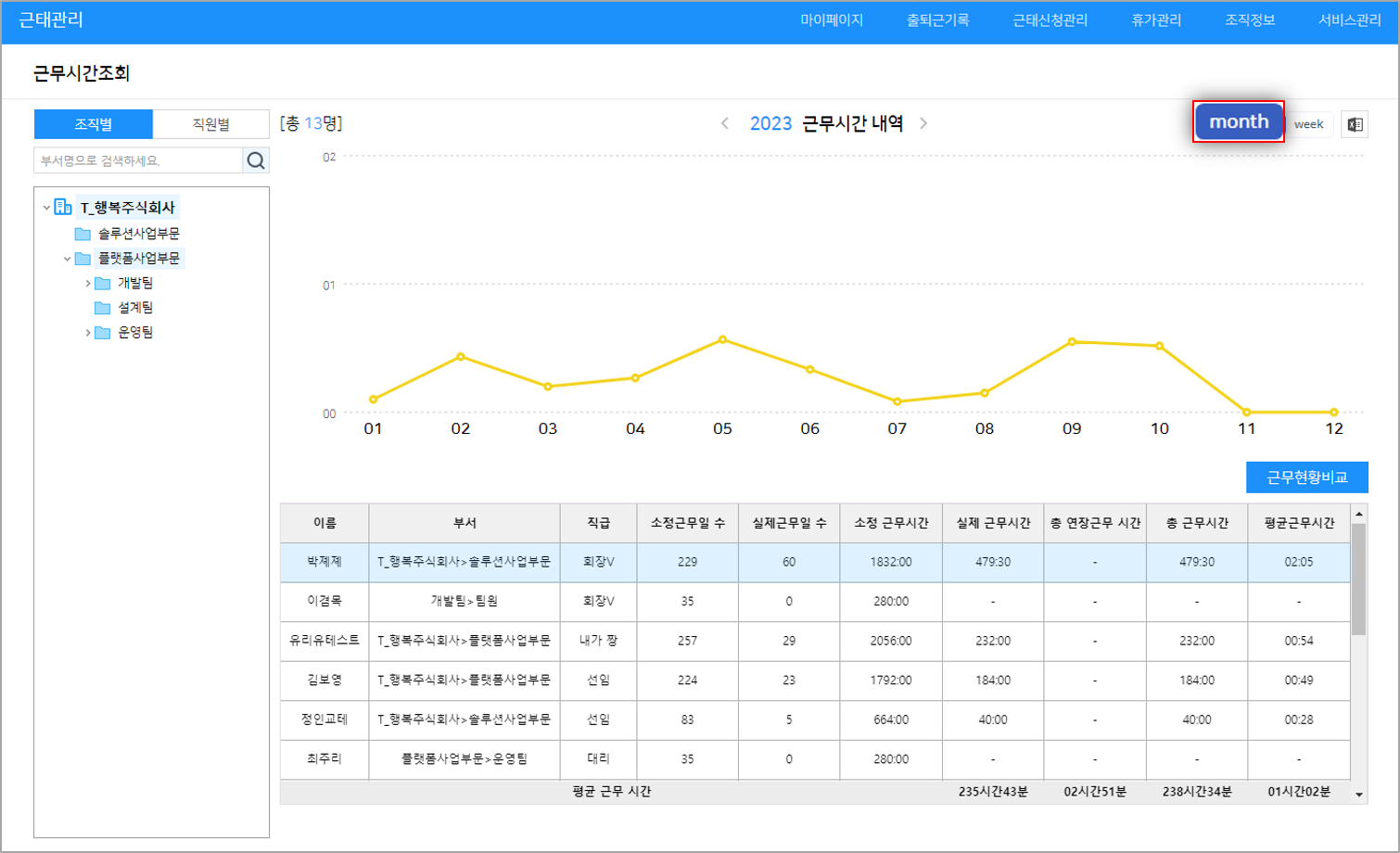Export data with the Excel icon
Screen dimensions: 1400x853
[x=1355, y=124]
